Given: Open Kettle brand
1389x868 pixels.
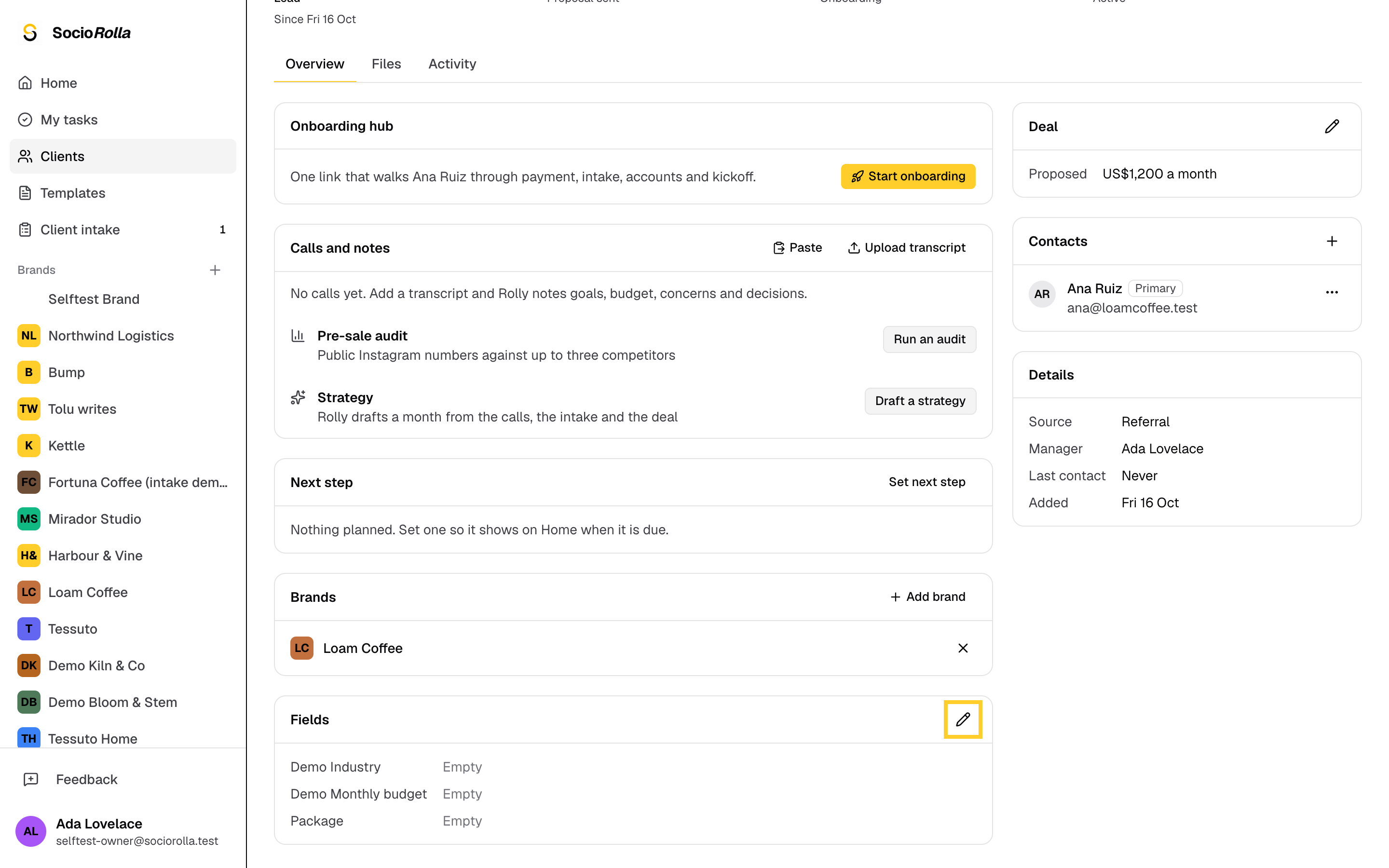Looking at the screenshot, I should 123,446.
